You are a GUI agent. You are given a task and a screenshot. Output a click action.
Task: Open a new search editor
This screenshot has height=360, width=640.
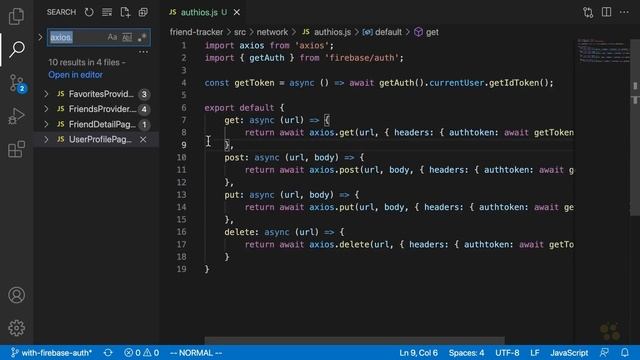pos(125,12)
